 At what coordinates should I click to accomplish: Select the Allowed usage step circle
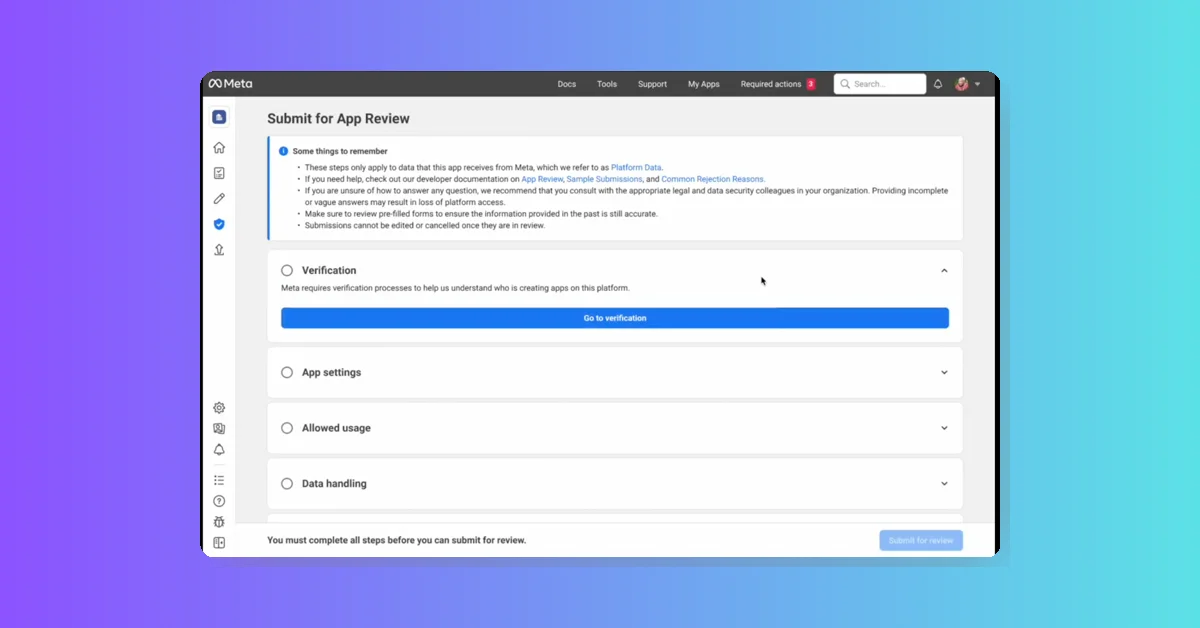pyautogui.click(x=287, y=428)
